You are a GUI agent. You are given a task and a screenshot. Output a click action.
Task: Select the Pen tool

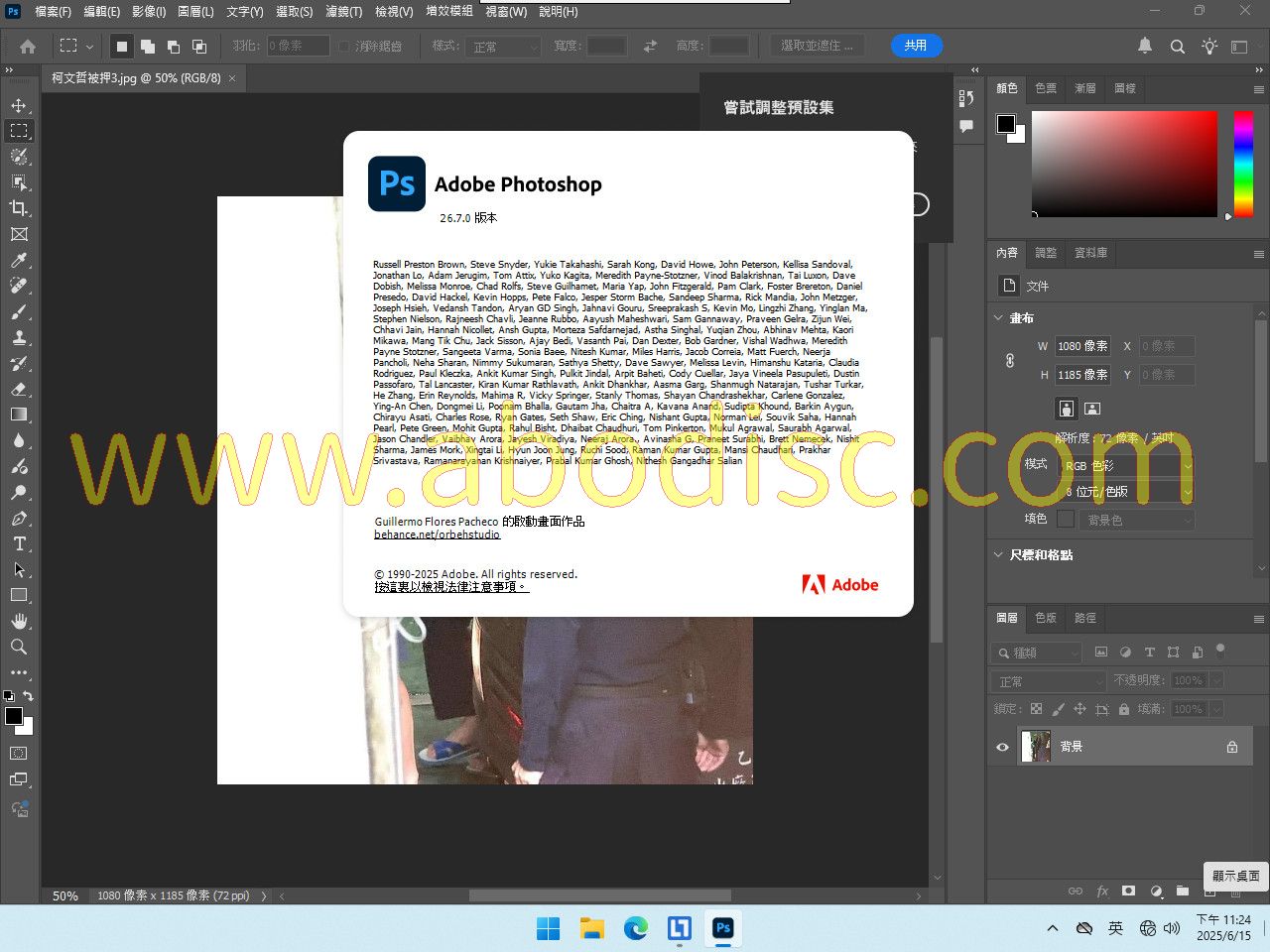19,518
